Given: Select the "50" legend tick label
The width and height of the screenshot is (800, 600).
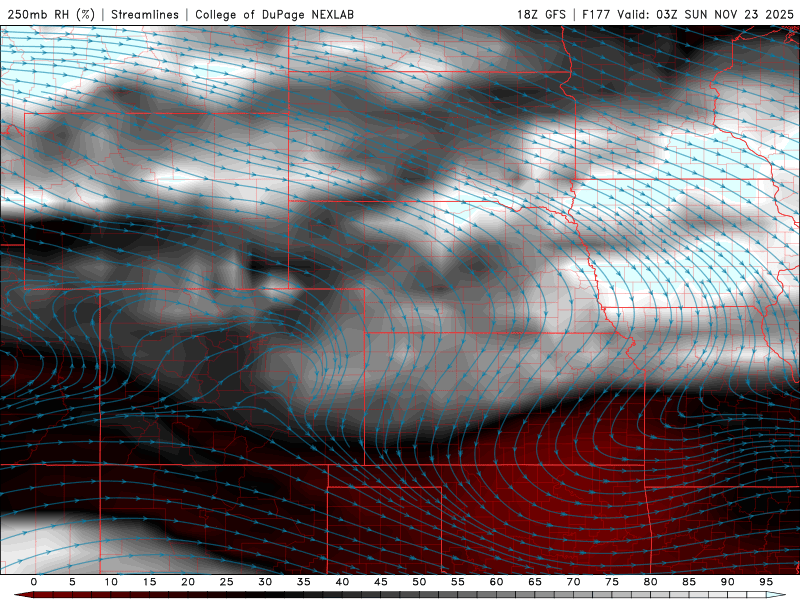Looking at the screenshot, I should 419,582.
